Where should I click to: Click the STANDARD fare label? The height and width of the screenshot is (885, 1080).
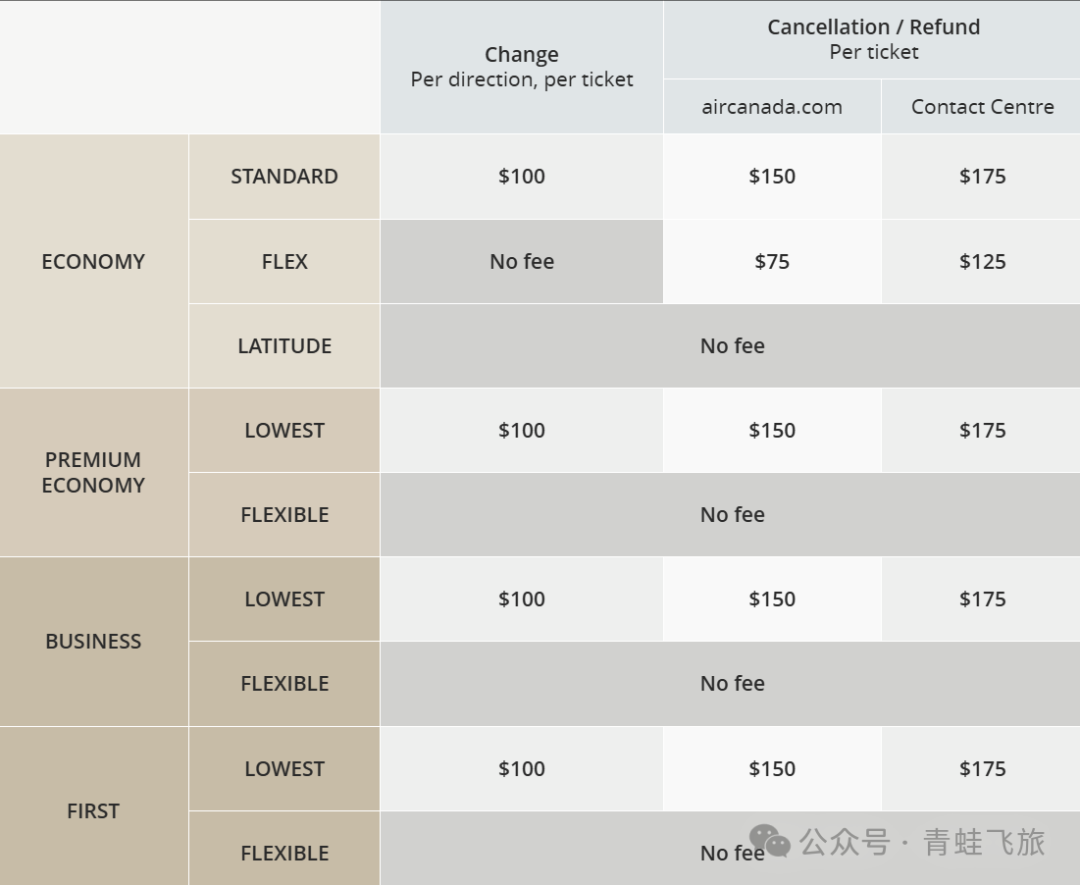coord(284,176)
